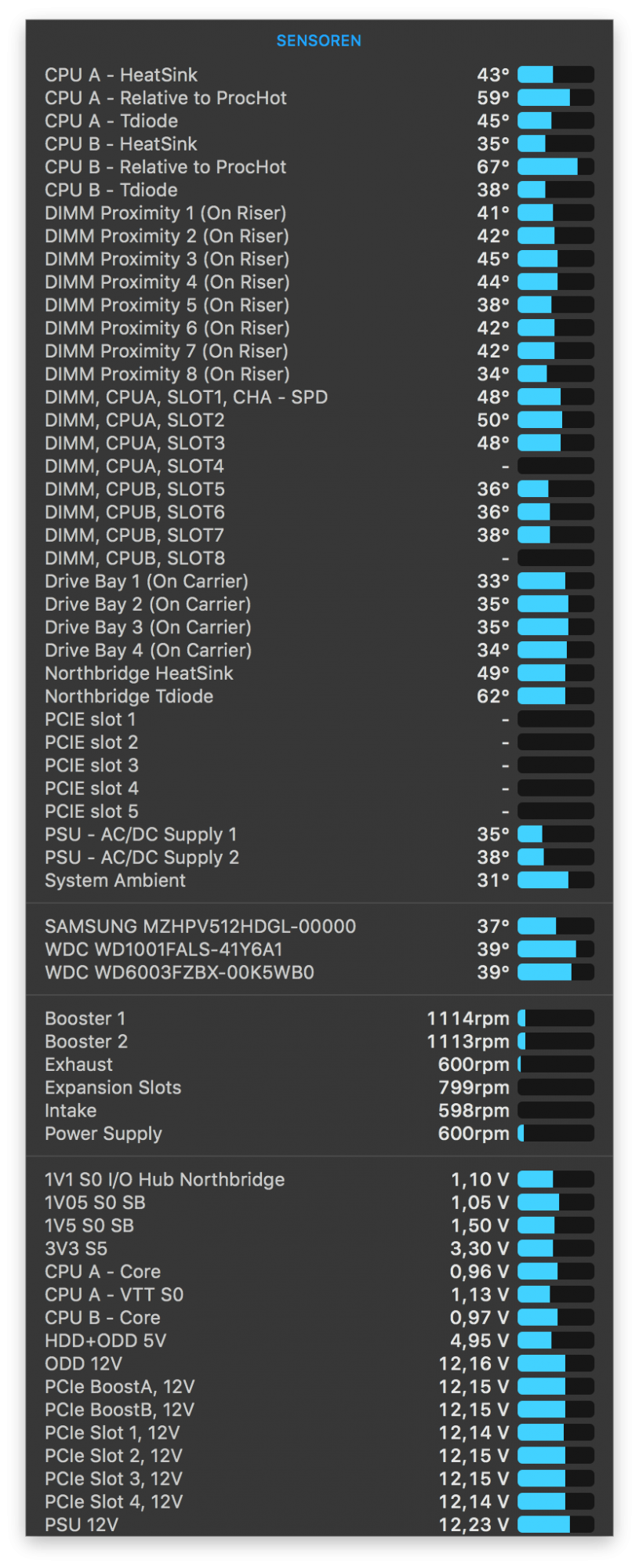Select the Exhaust fan row
The image size is (639, 1568).
pyautogui.click(x=79, y=1065)
